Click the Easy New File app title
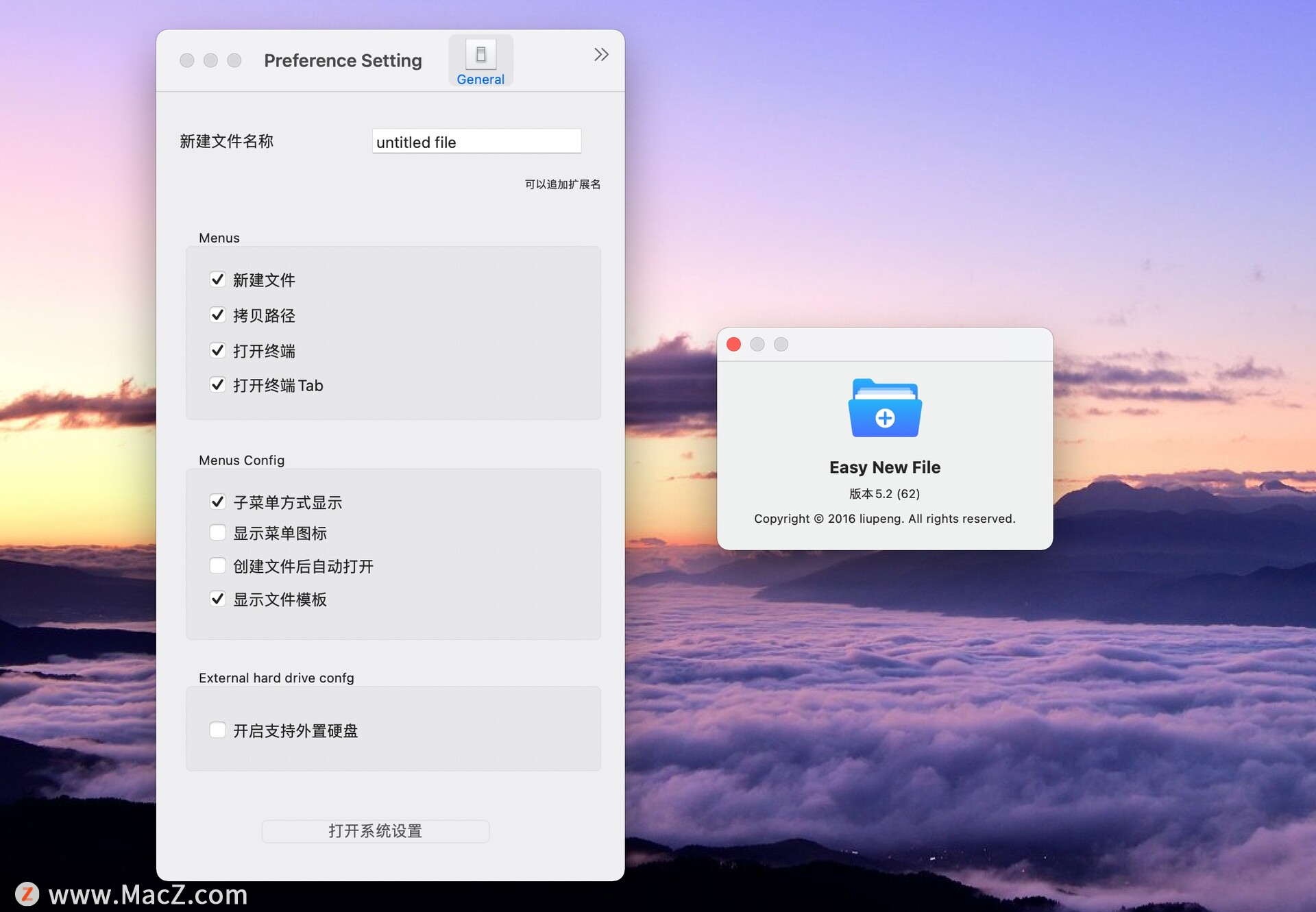This screenshot has width=1316, height=912. point(885,467)
